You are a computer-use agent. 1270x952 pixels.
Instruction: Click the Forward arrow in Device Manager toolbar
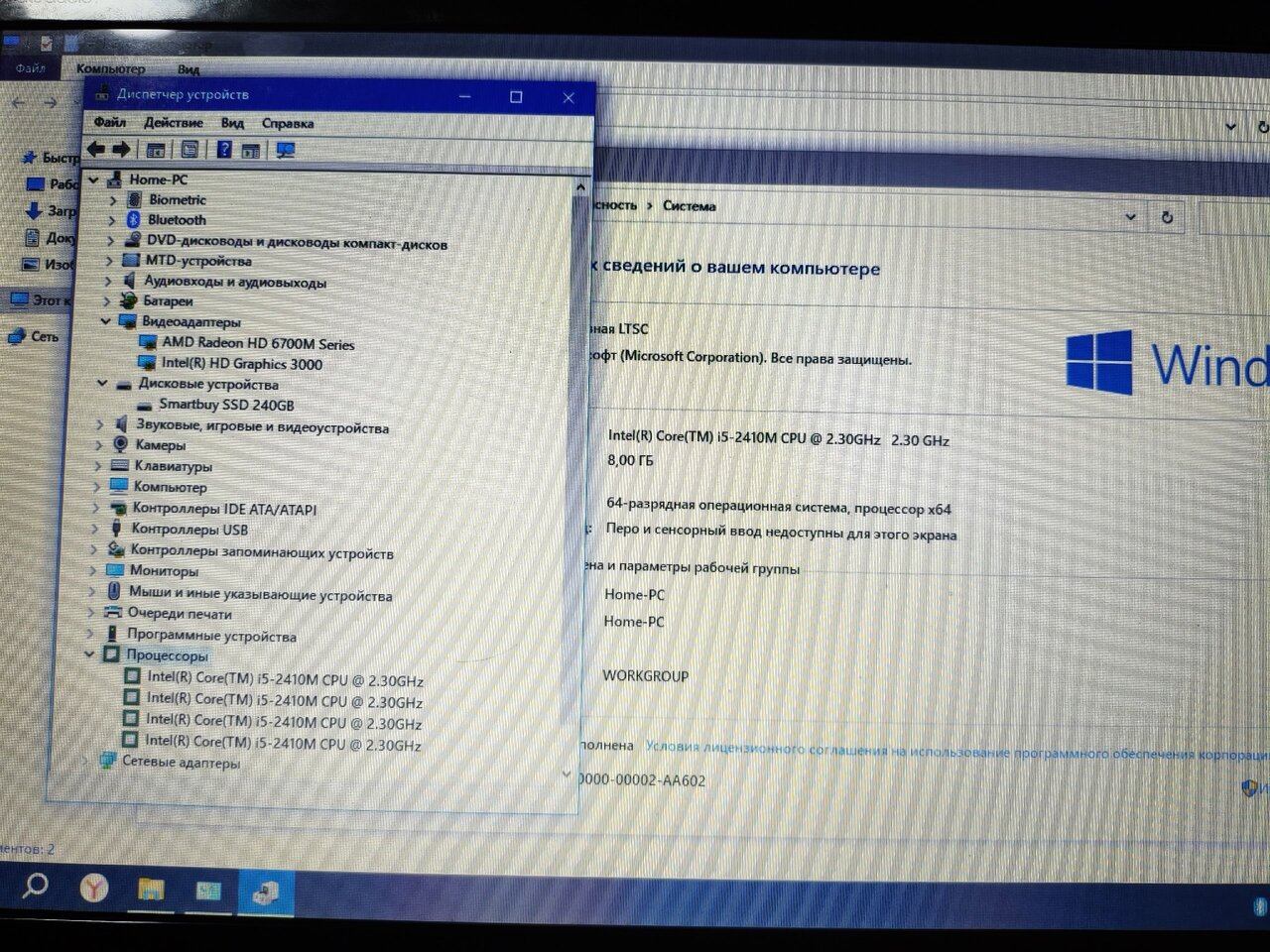pos(121,150)
